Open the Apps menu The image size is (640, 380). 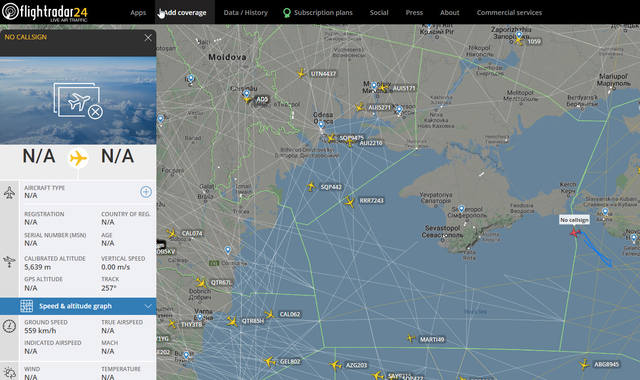(x=138, y=13)
